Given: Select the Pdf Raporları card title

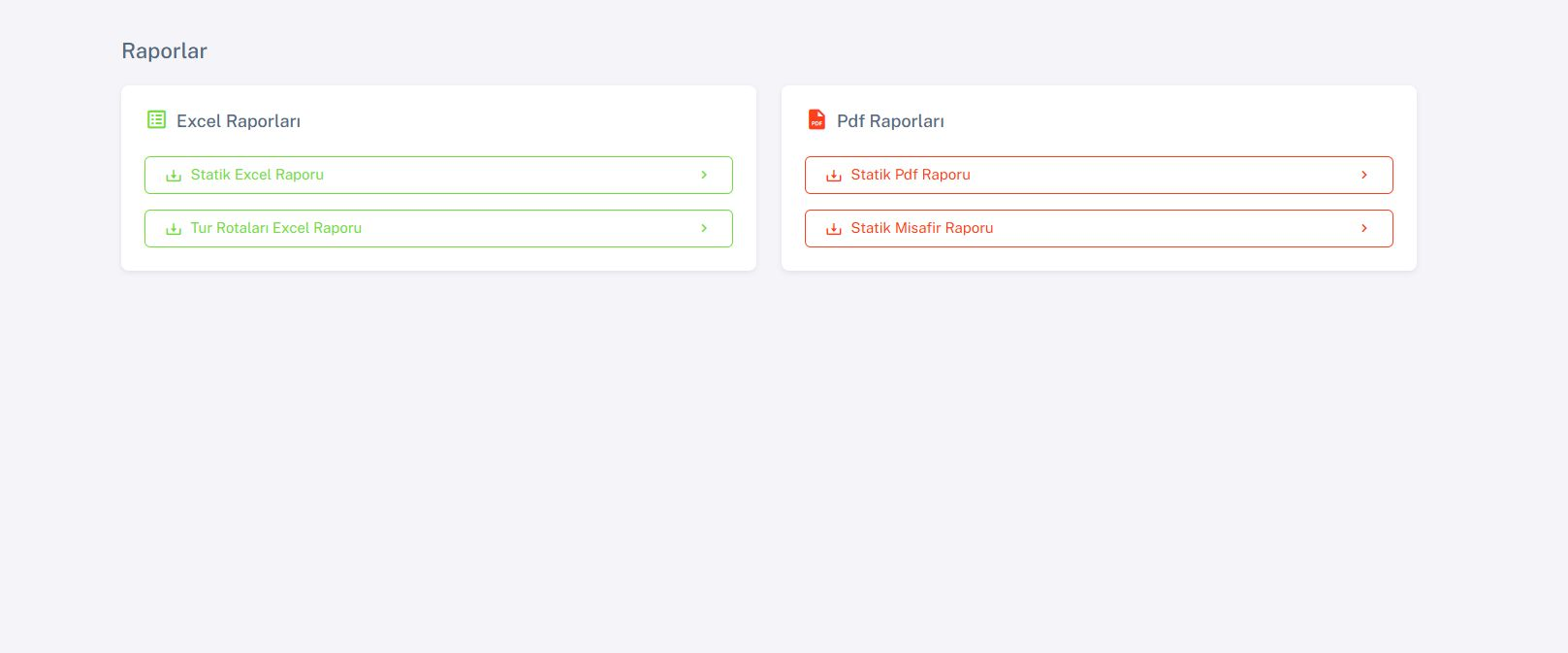Looking at the screenshot, I should [890, 121].
